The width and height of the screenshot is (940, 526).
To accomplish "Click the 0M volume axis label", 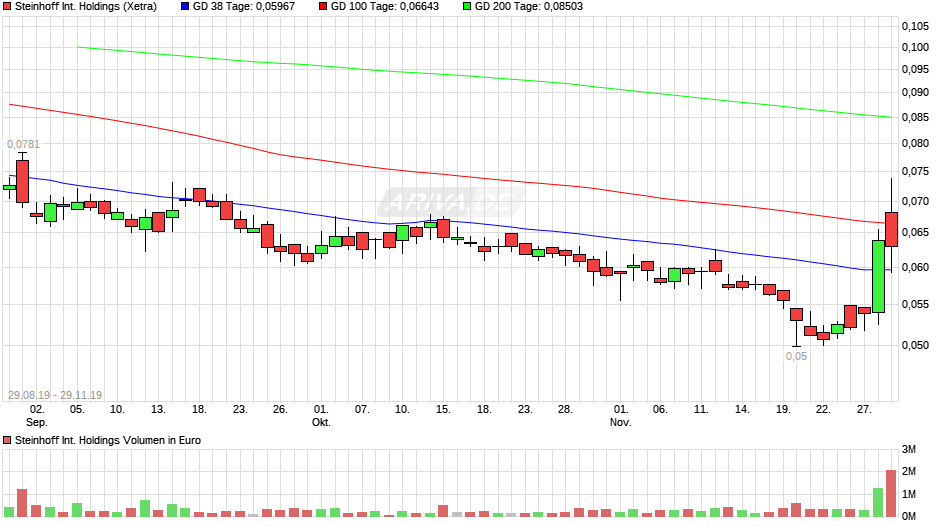I will pos(909,516).
